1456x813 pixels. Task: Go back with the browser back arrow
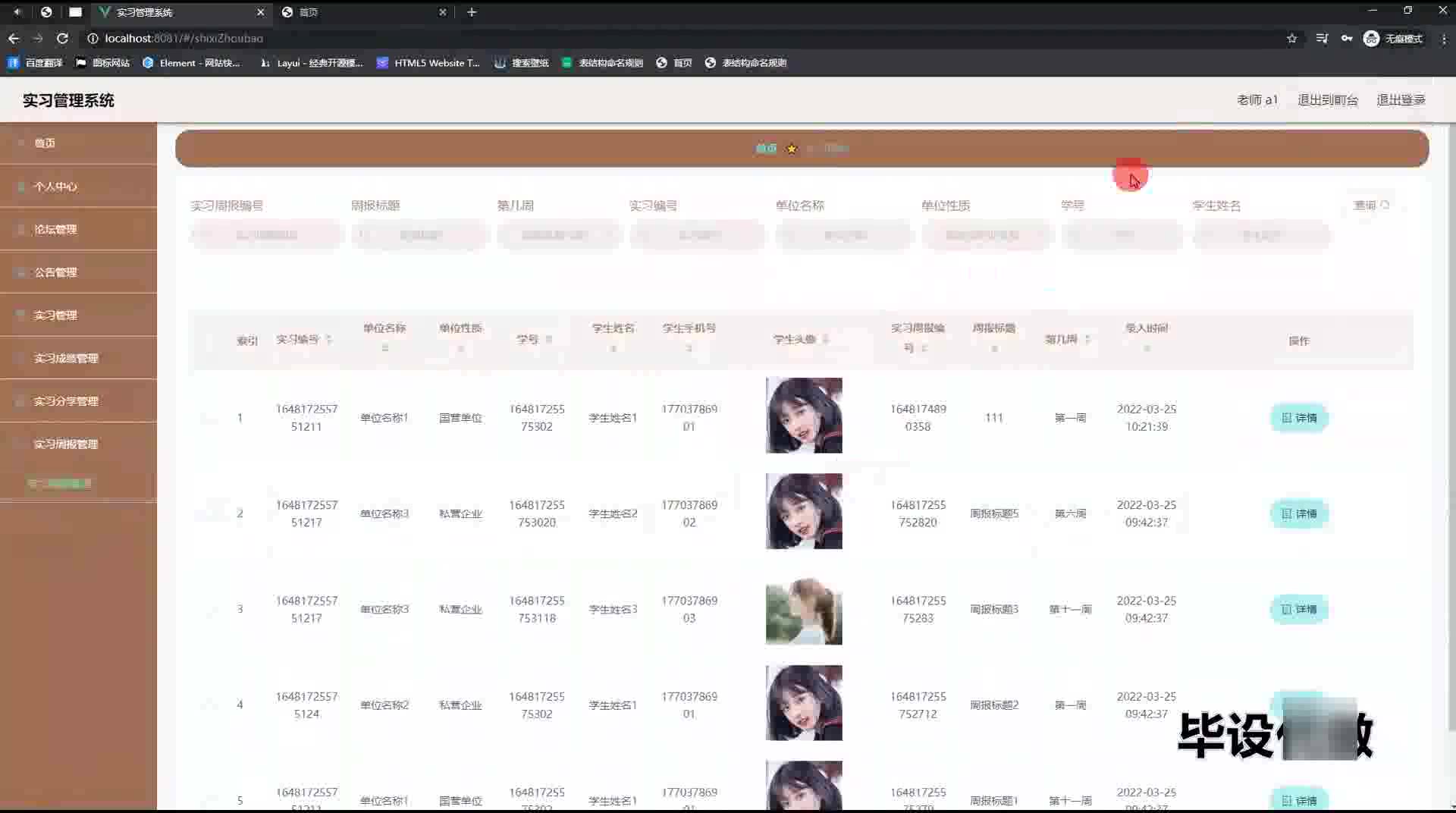click(x=14, y=38)
